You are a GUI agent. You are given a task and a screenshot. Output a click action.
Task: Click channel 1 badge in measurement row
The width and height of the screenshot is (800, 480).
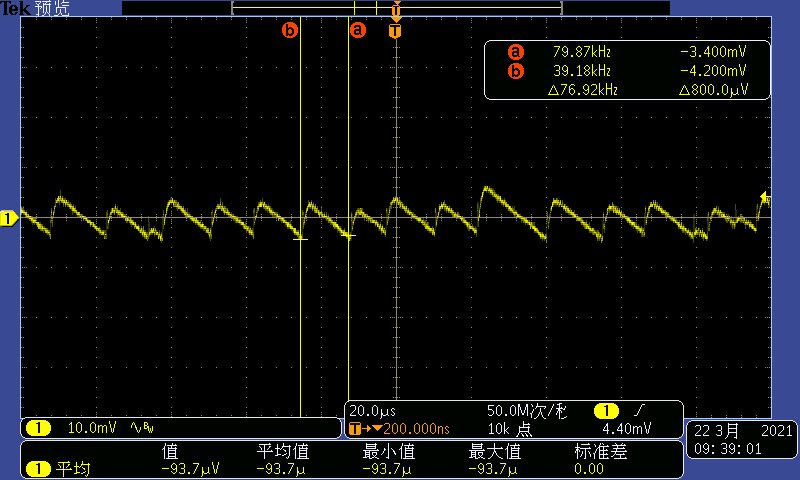(38, 468)
